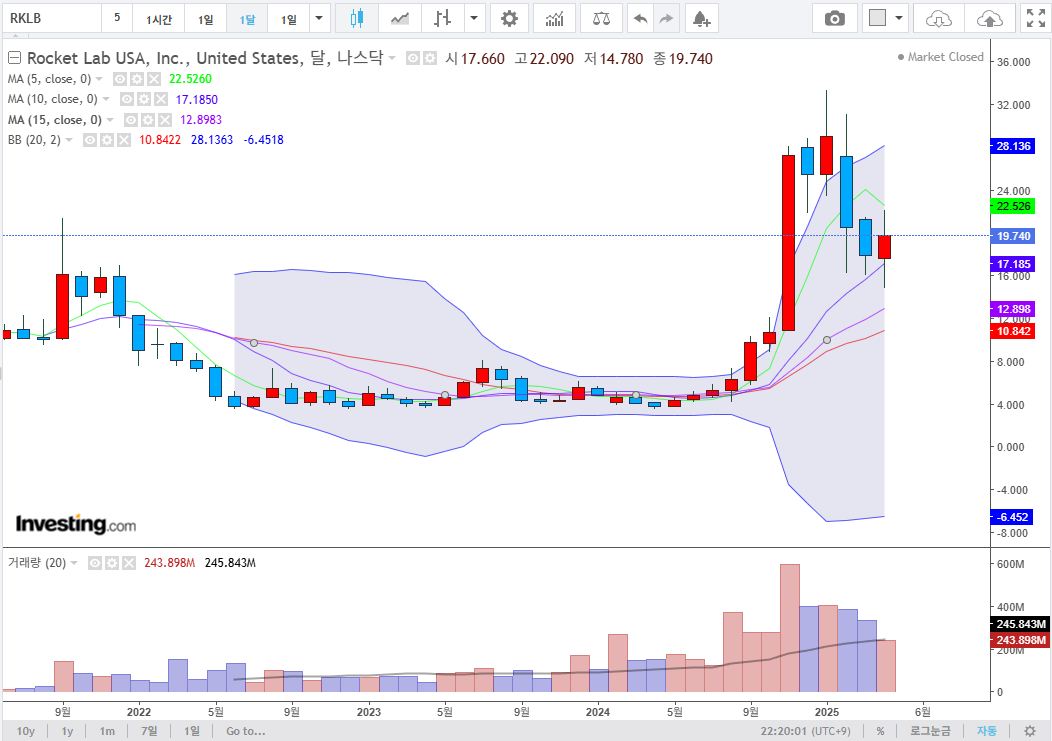
Task: Open settings for MA (5, close, 0)
Action: pos(137,79)
